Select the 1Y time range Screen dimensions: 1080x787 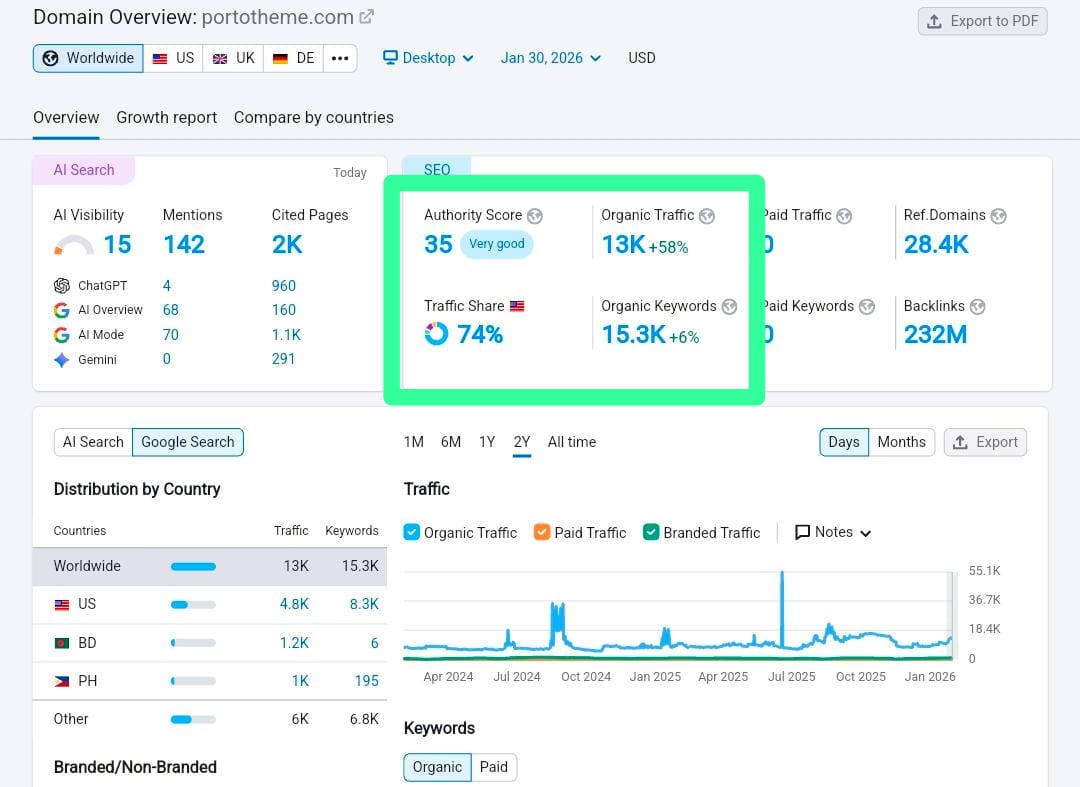point(487,442)
